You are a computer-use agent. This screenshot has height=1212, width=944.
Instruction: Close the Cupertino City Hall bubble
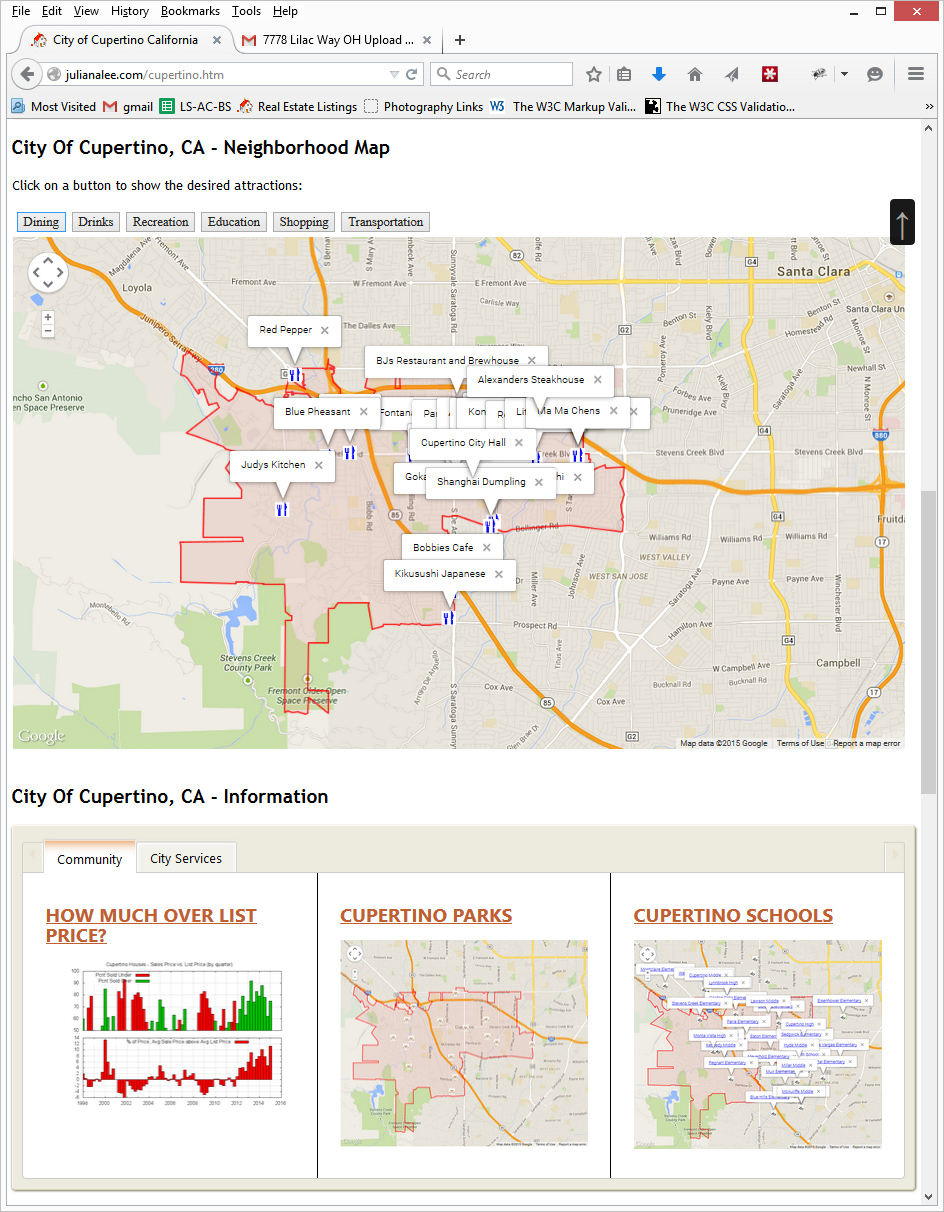click(518, 443)
